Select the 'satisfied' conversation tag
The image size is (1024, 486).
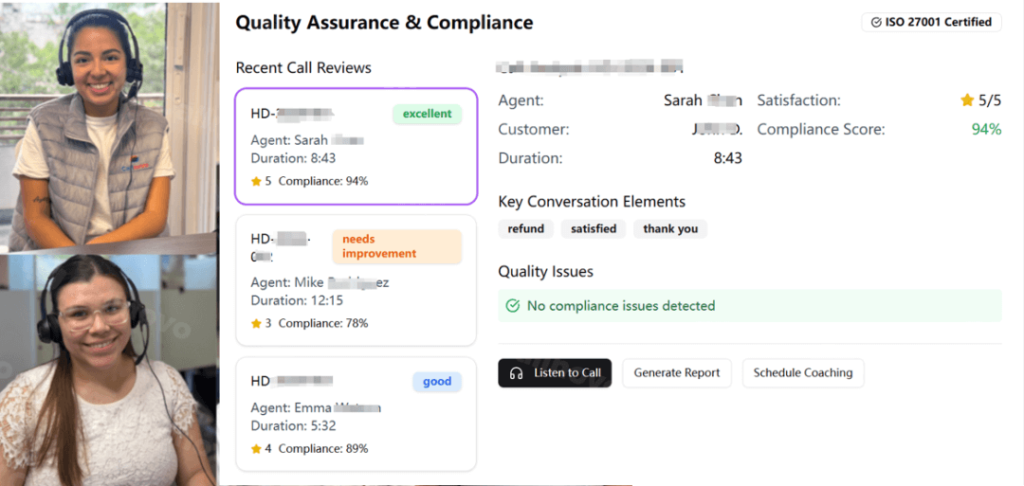click(x=593, y=229)
